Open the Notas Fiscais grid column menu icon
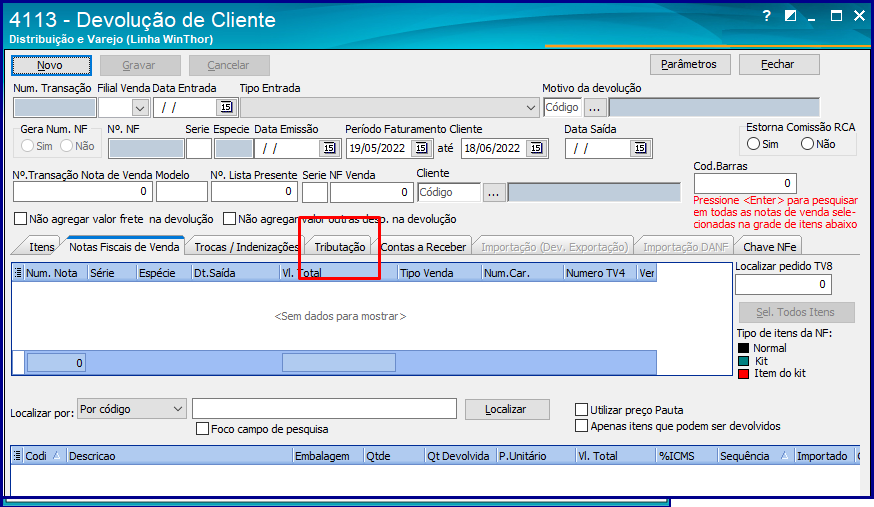 [18, 272]
